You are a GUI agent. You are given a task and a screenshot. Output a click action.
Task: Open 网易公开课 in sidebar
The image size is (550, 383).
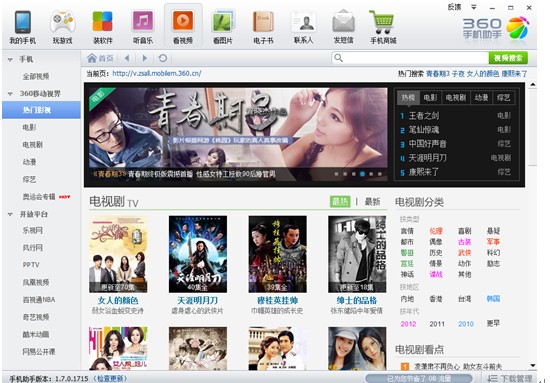pos(39,351)
